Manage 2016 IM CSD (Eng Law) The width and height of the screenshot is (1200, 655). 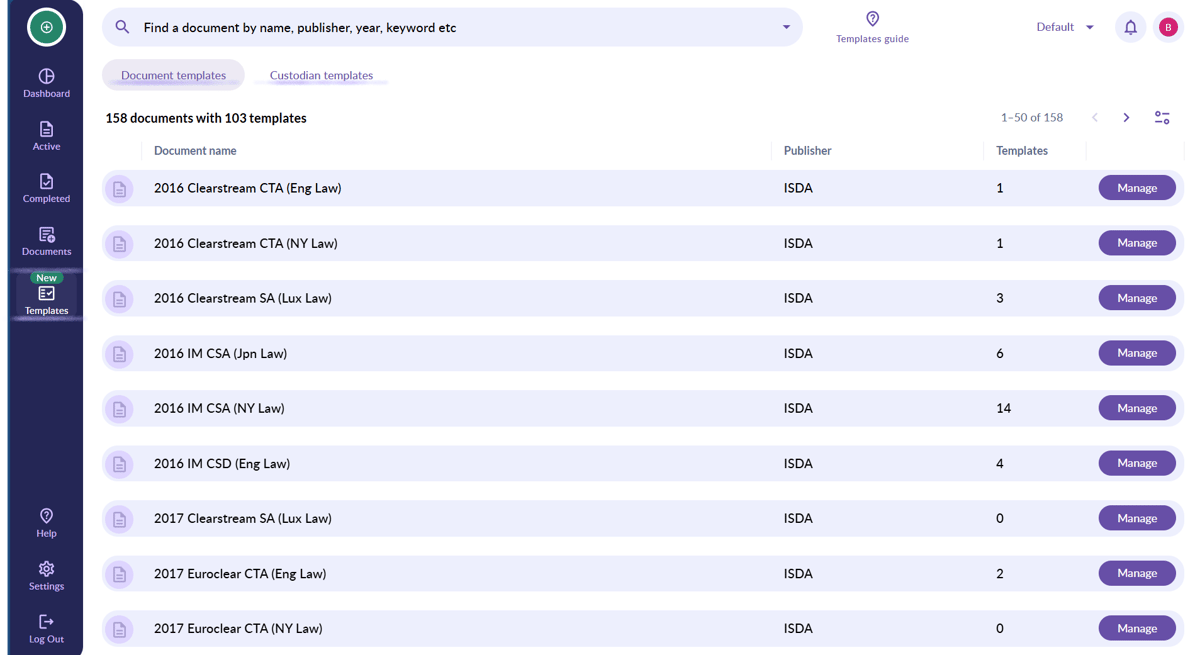tap(1137, 463)
